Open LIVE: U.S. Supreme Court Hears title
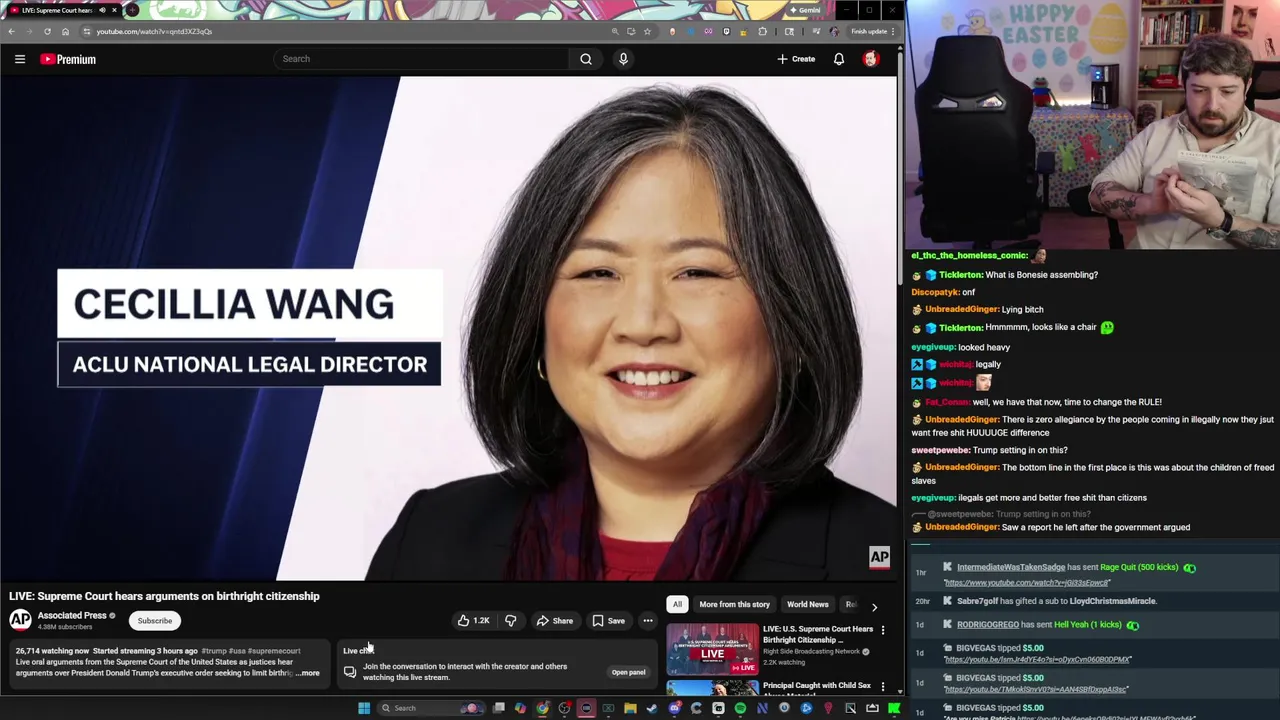Viewport: 1280px width, 720px height. click(x=818, y=634)
